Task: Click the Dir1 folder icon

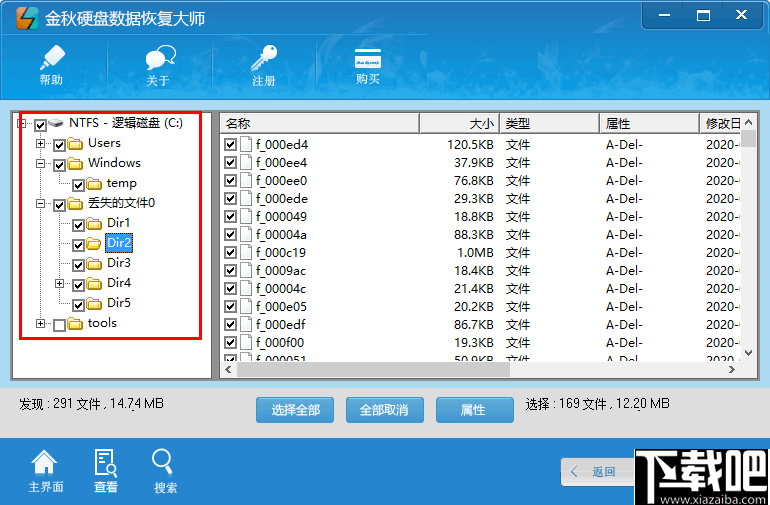Action: [x=94, y=224]
